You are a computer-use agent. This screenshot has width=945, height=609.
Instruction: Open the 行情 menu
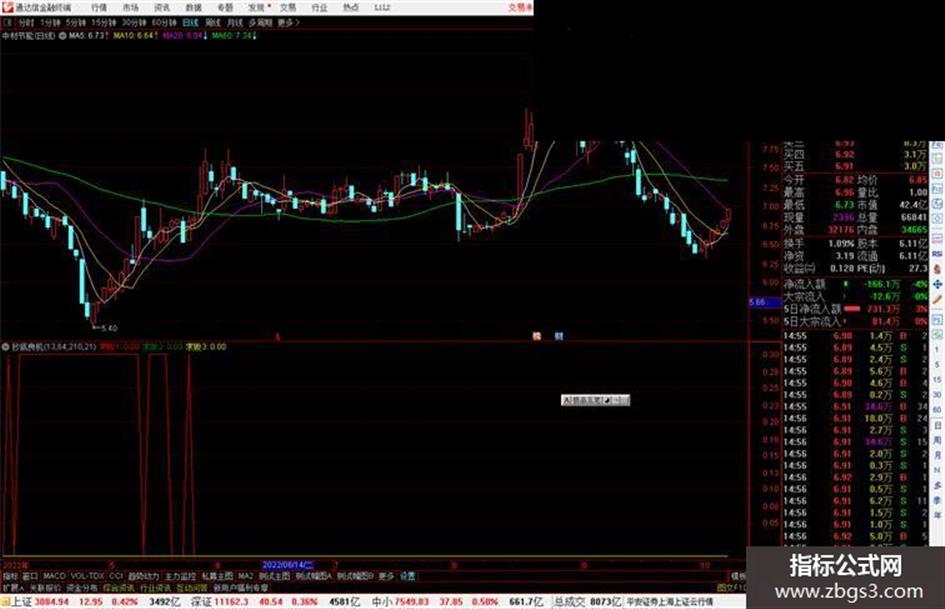click(x=99, y=8)
